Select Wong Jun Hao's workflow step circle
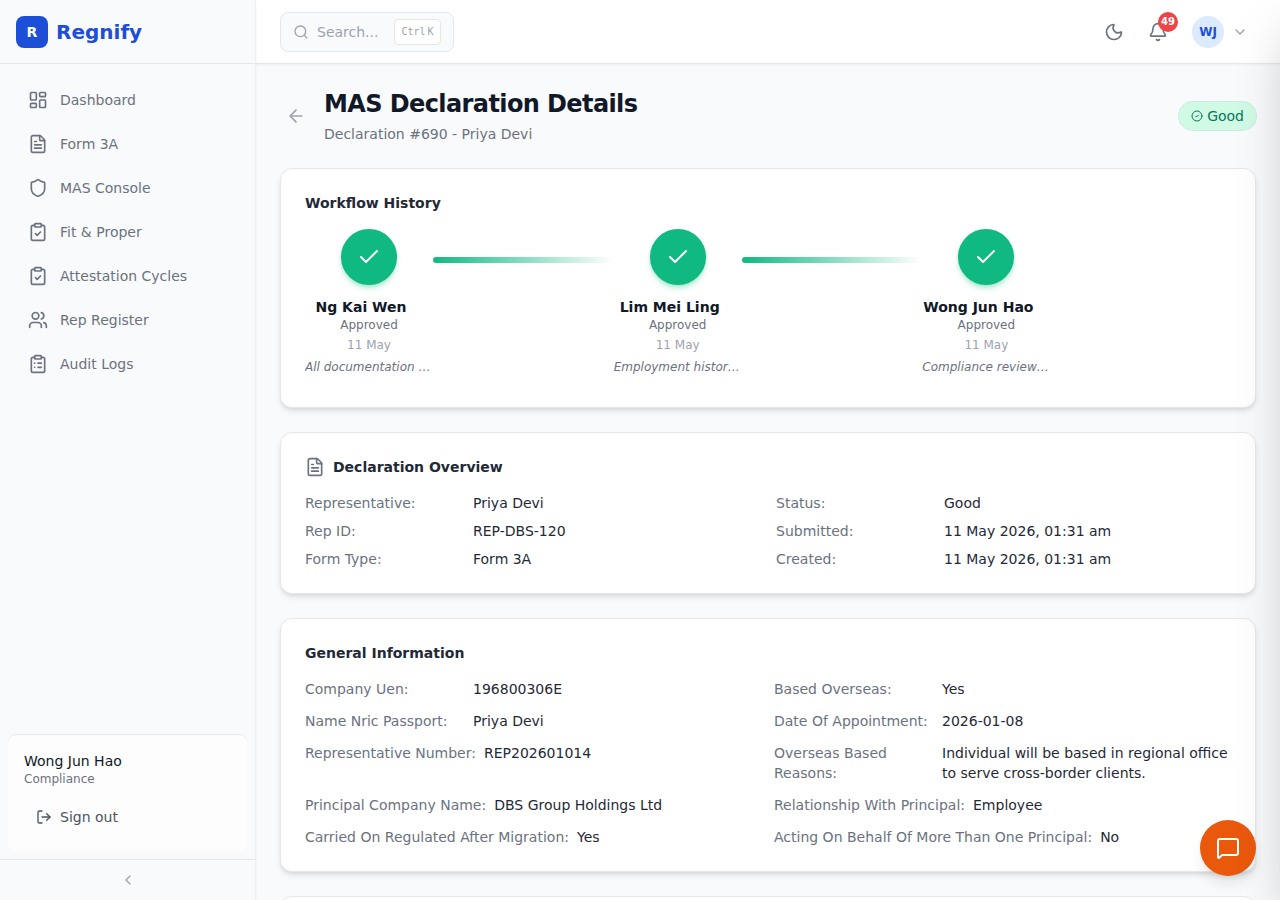 point(986,257)
